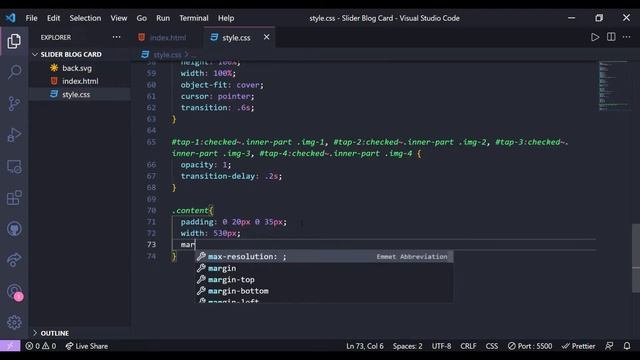
Task: Go to line via Ln 73, Col 6
Action: 365,346
